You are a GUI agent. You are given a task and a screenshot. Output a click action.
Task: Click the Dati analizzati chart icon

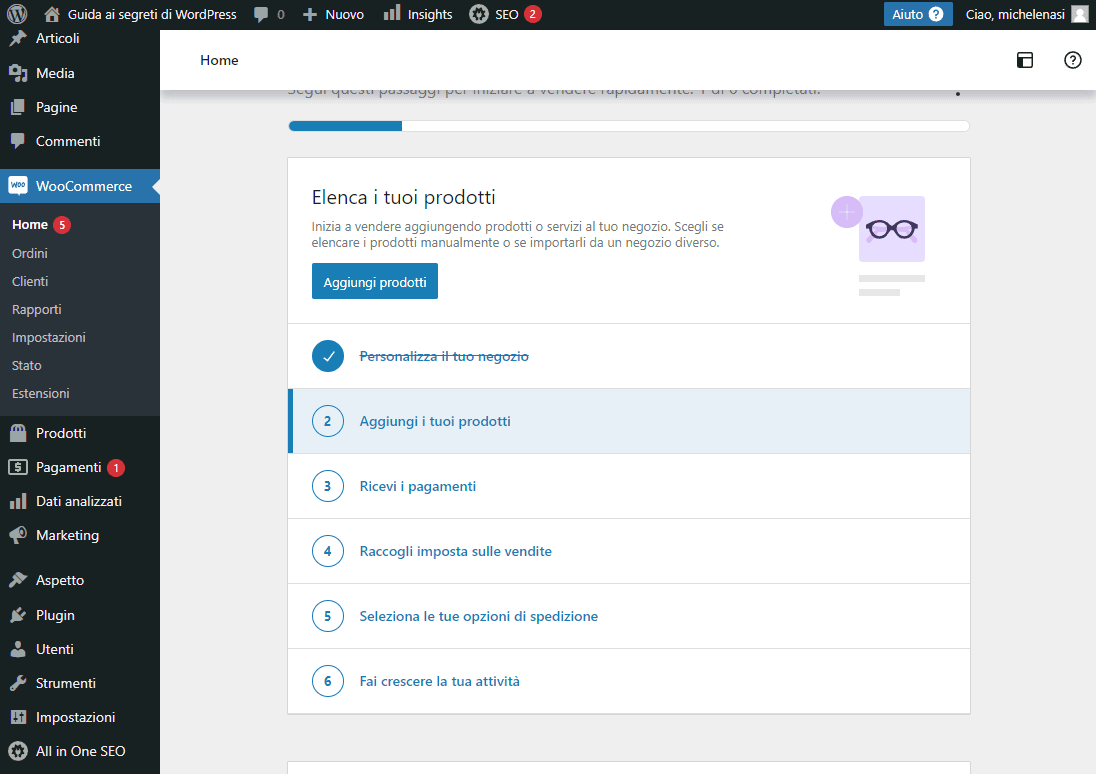point(18,501)
